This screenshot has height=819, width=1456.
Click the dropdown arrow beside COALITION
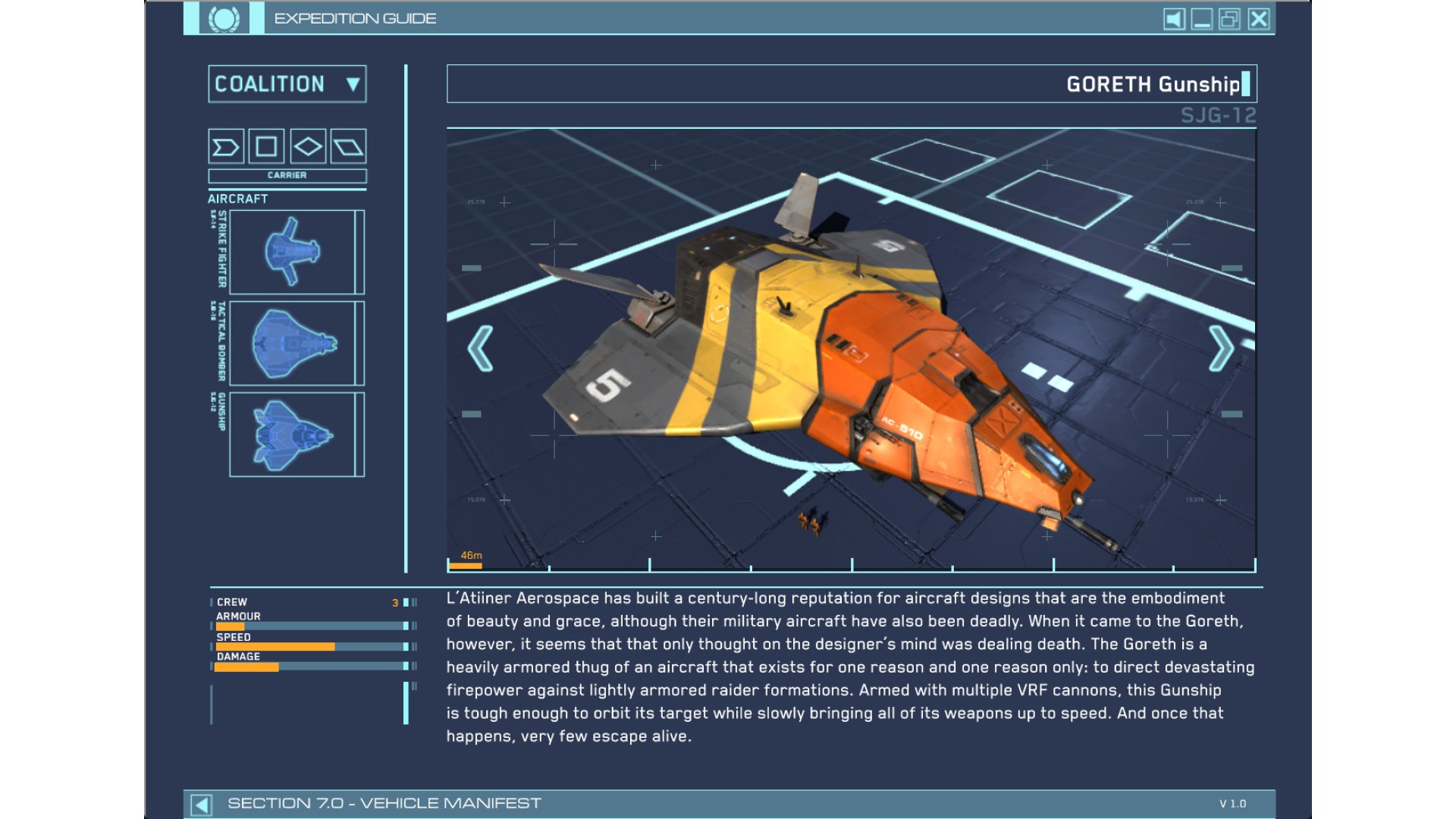coord(353,84)
